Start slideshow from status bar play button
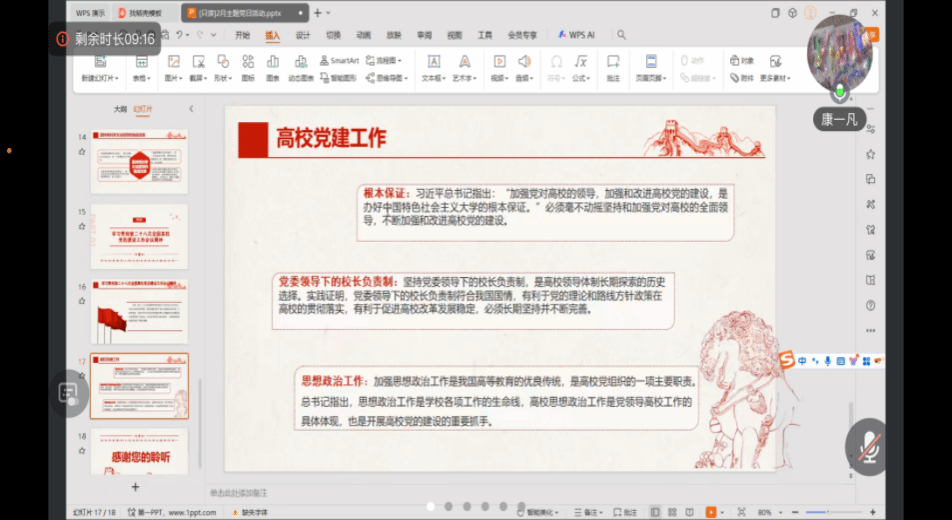 [x=711, y=512]
